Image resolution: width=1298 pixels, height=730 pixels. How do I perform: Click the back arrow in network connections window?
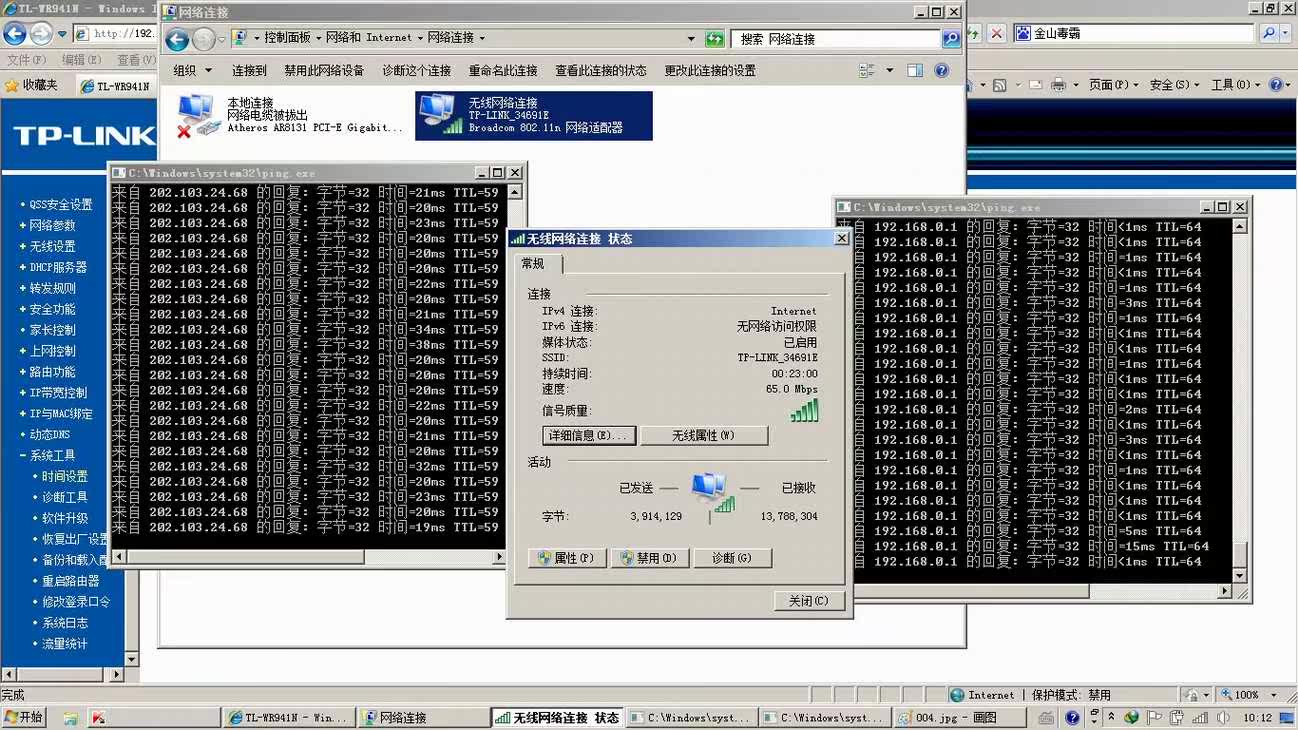177,39
